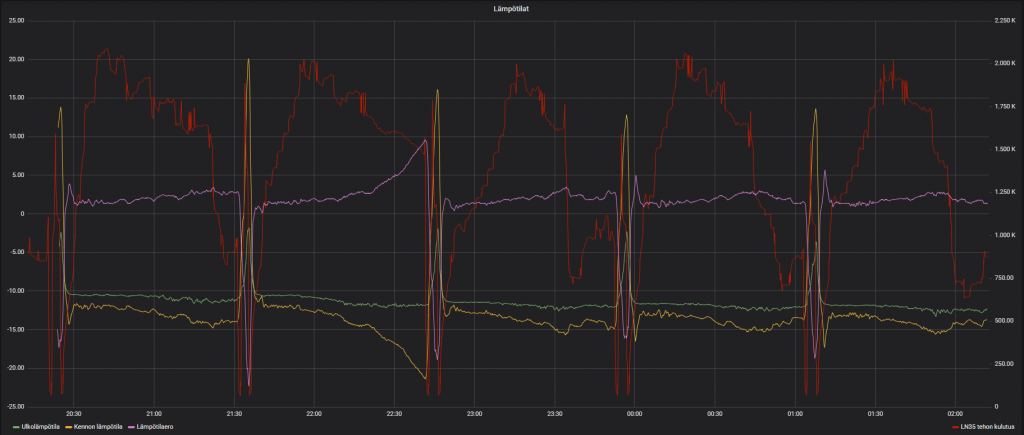
Task: Toggle the Lämpötilaero series label
Action: 156,426
